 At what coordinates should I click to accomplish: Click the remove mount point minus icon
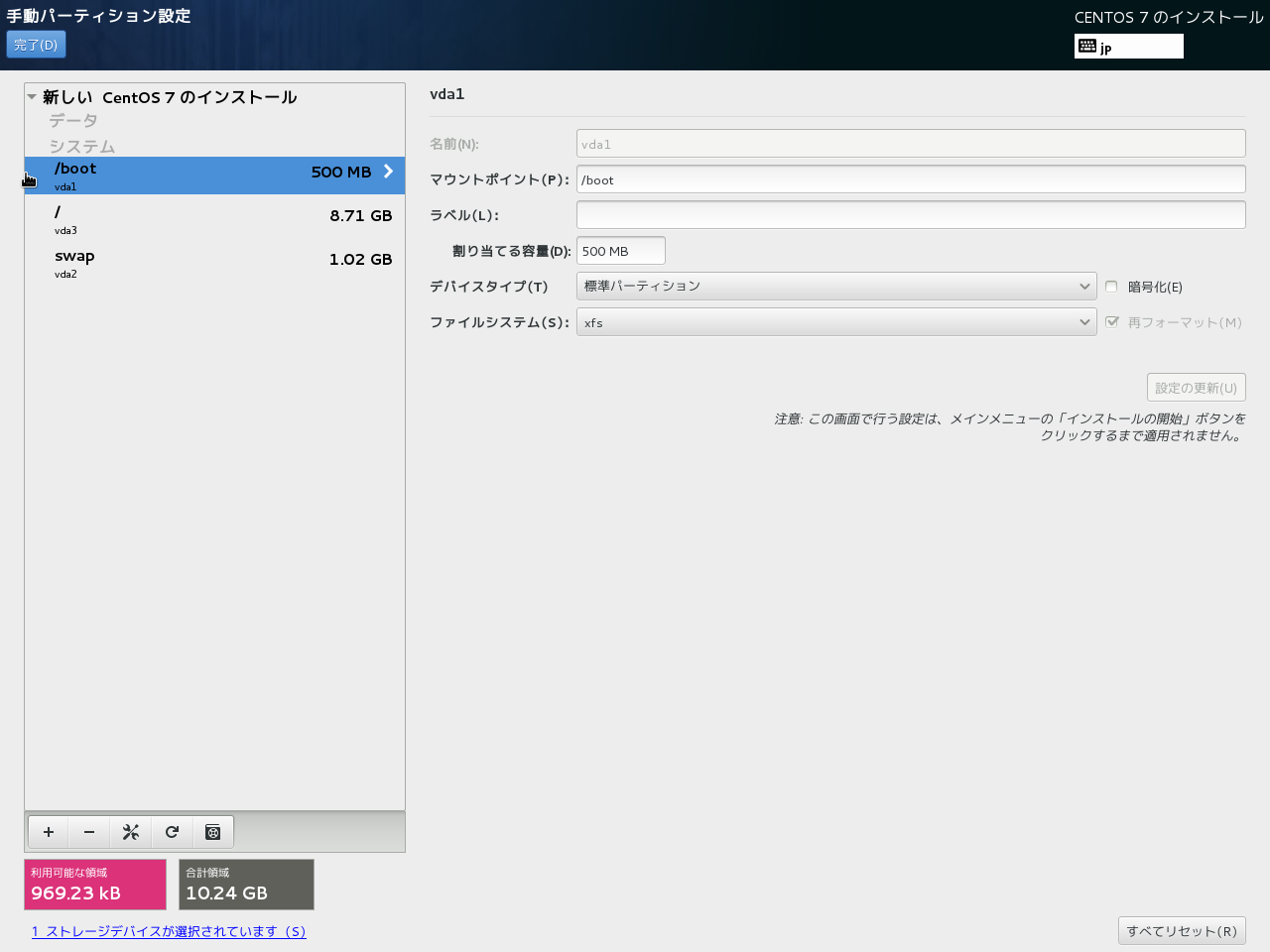coord(89,832)
